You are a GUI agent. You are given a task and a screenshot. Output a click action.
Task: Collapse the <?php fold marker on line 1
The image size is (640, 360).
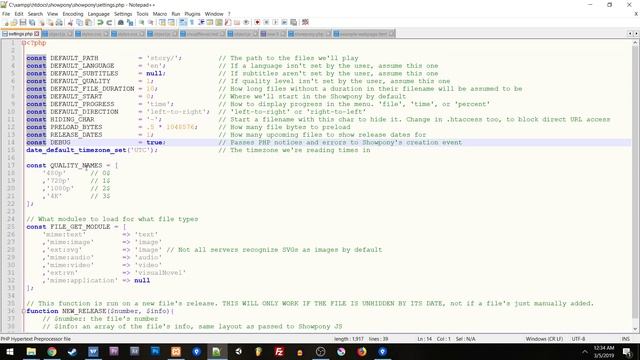24,43
